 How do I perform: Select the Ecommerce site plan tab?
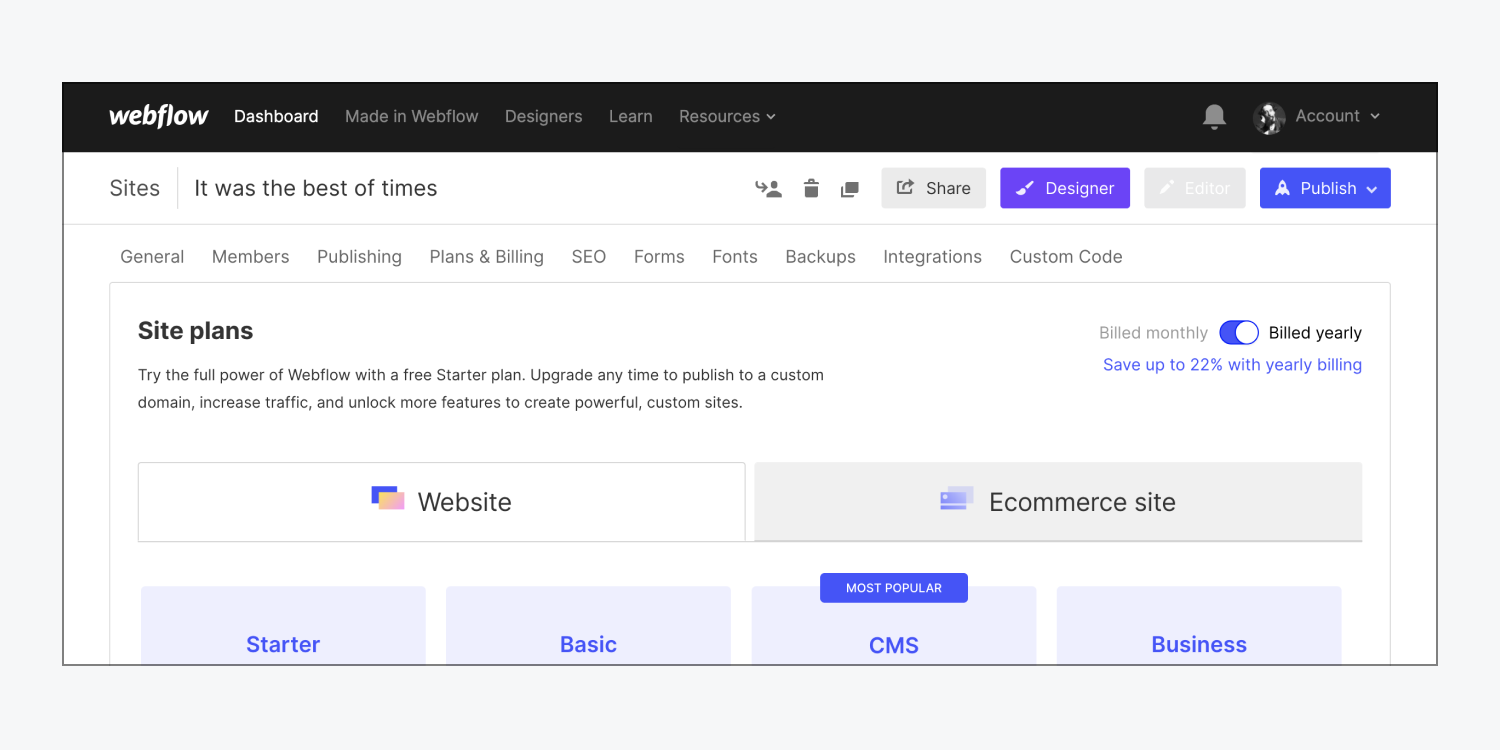pos(1058,502)
